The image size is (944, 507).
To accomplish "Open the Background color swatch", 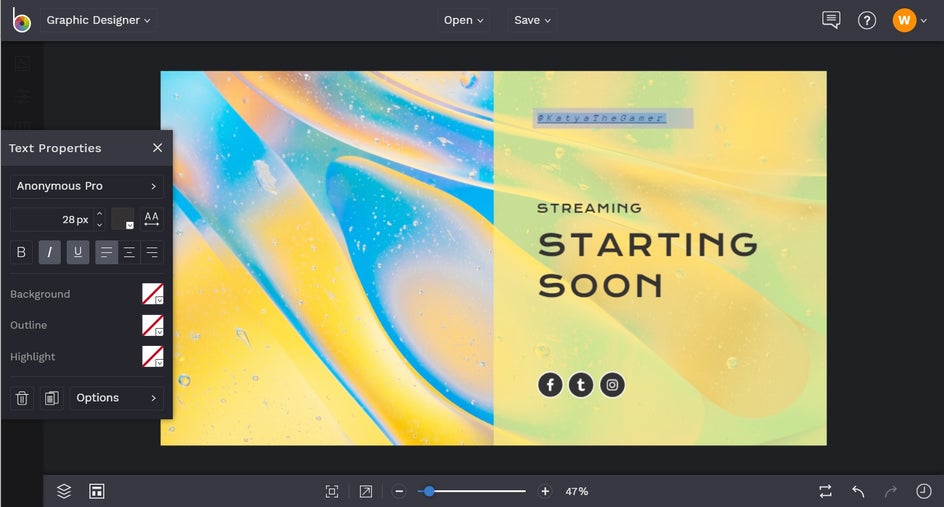I will pyautogui.click(x=152, y=294).
